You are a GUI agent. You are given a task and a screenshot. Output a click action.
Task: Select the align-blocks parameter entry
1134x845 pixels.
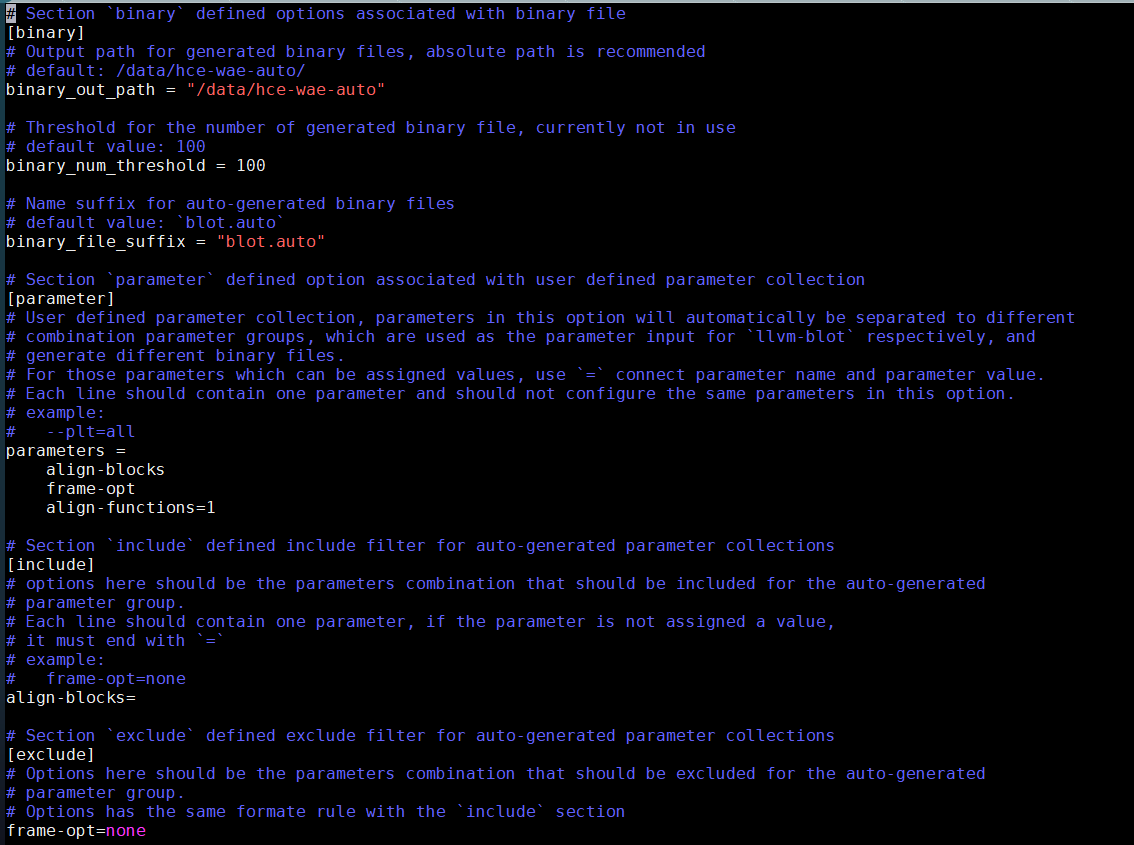(106, 470)
